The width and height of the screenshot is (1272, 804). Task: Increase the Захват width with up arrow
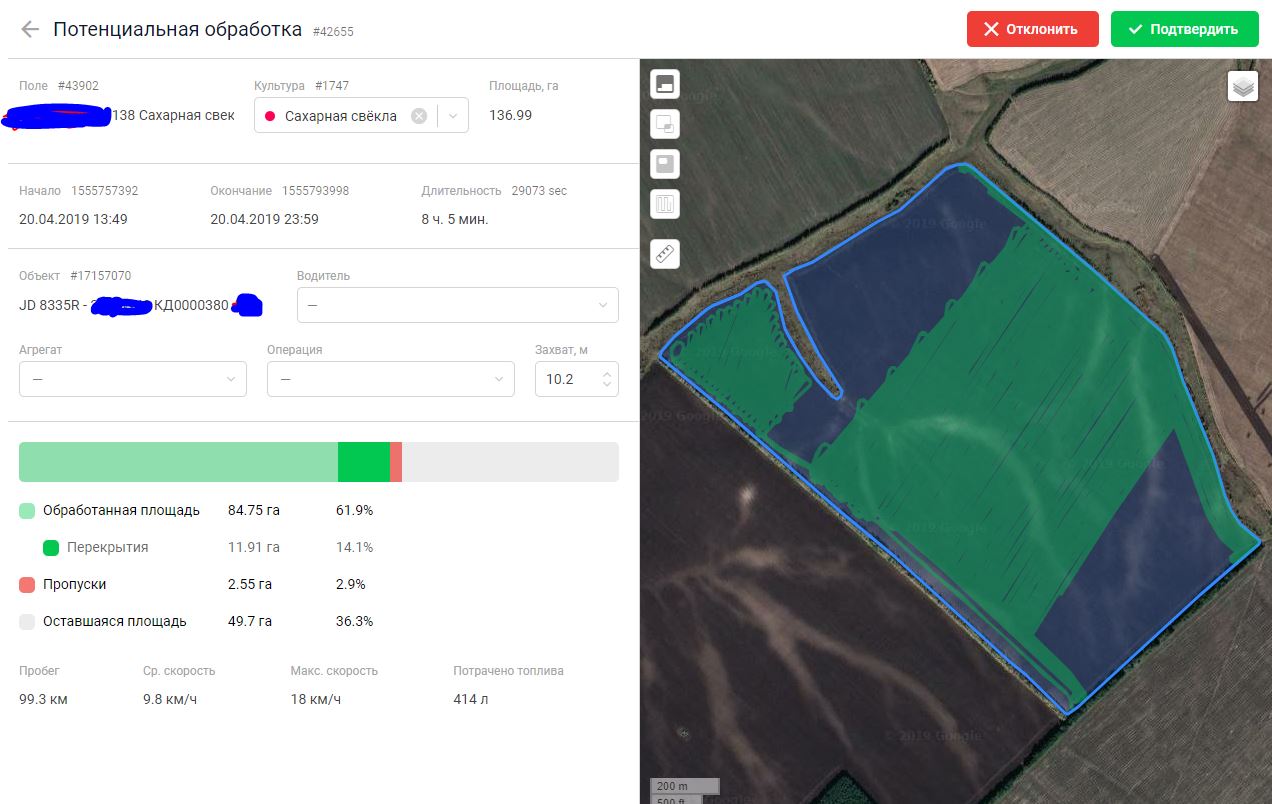(606, 373)
